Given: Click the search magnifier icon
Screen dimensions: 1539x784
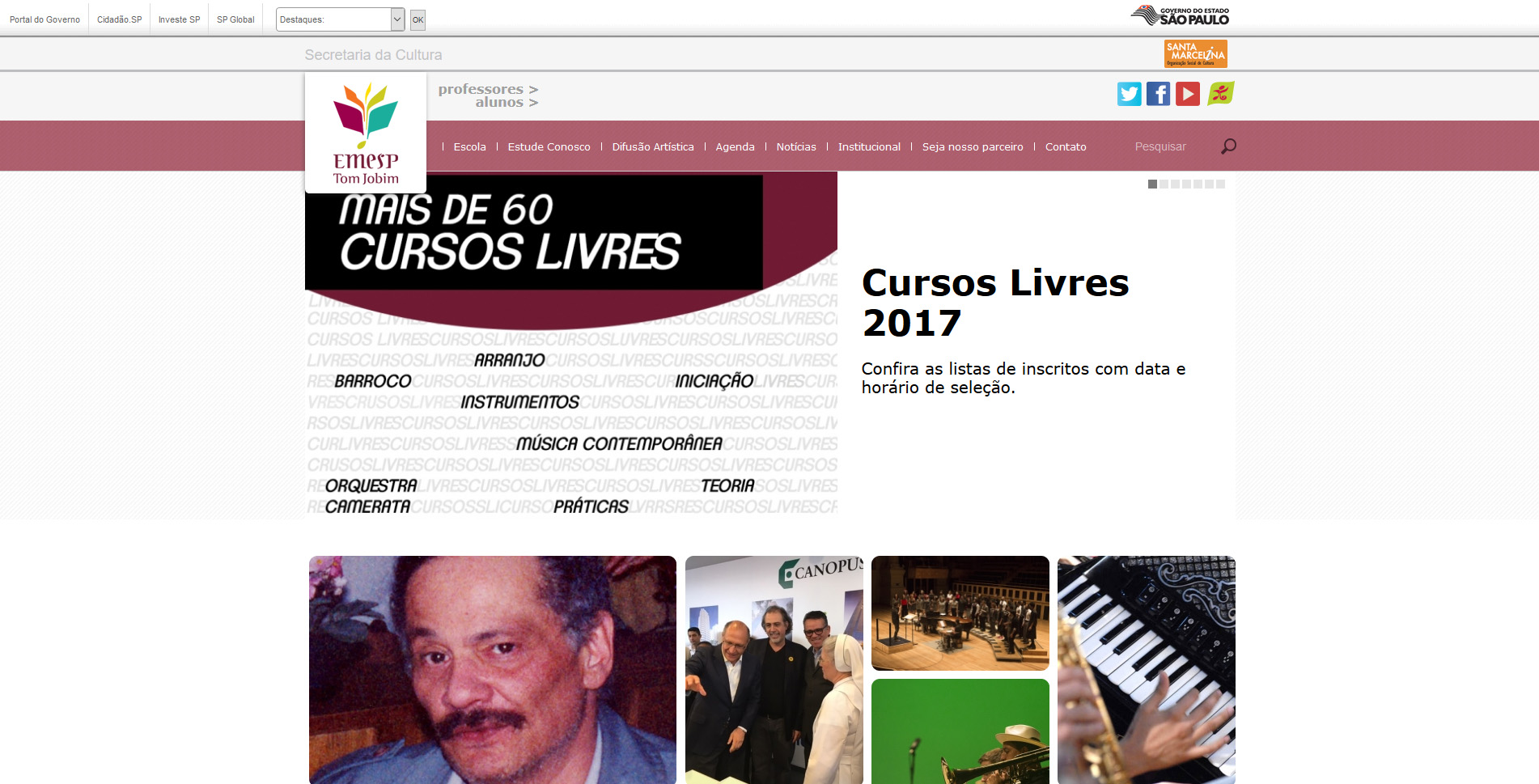Looking at the screenshot, I should click(x=1228, y=146).
